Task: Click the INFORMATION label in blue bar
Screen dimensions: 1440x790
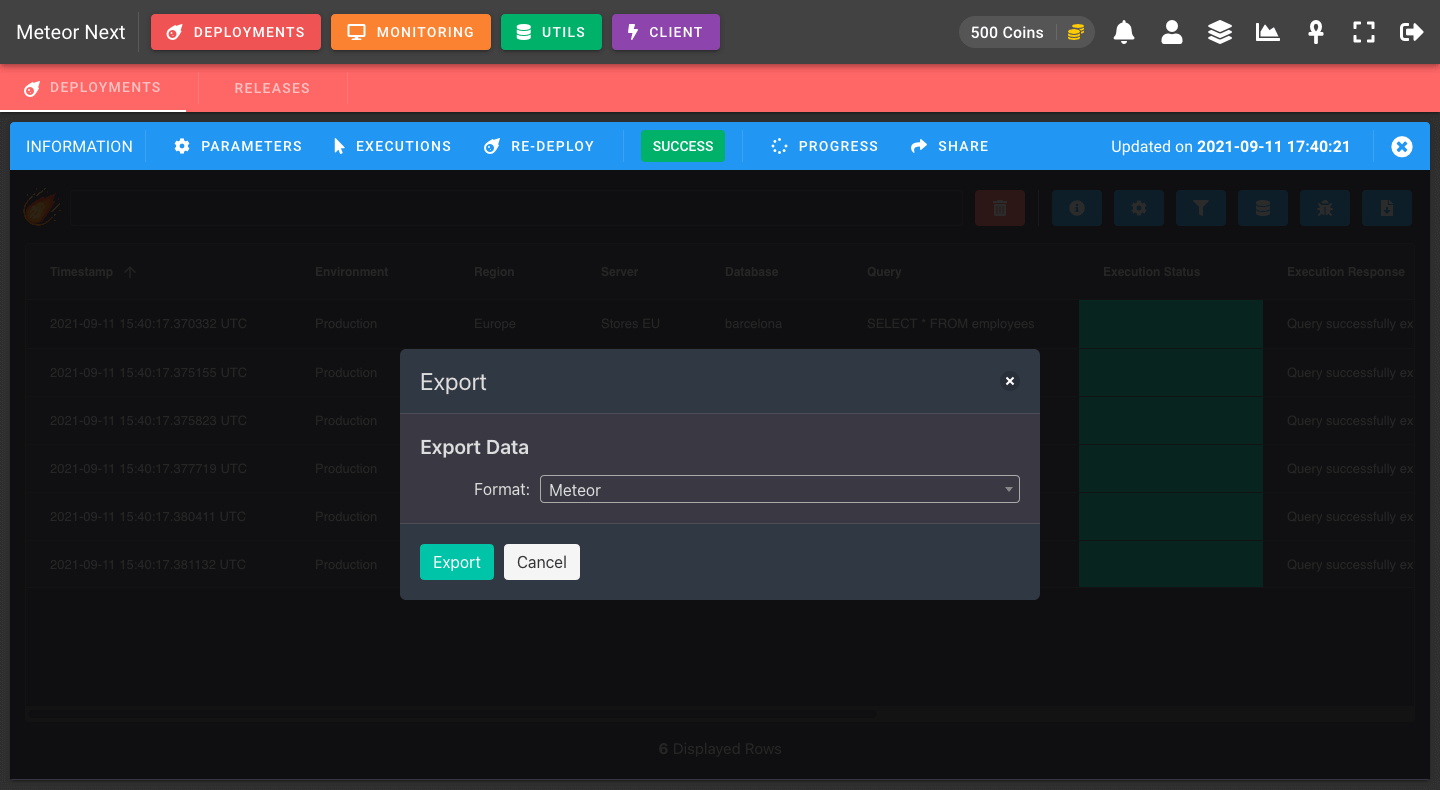Action: pyautogui.click(x=79, y=146)
